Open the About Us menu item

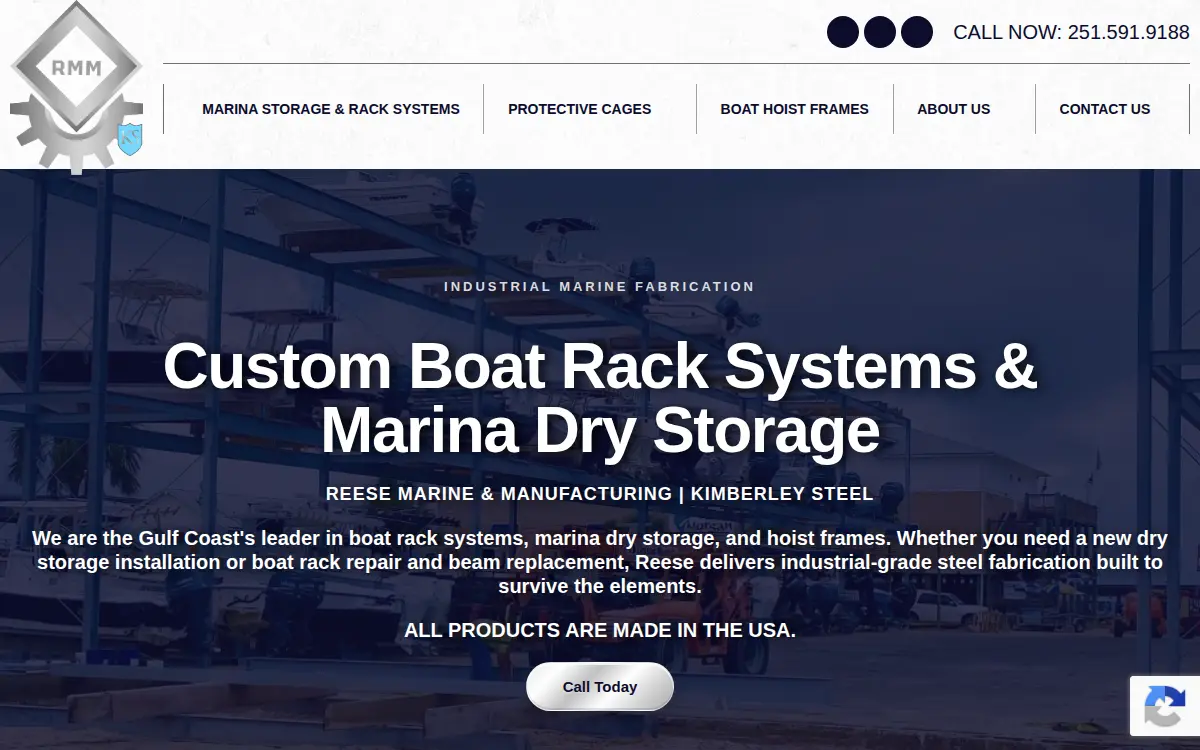click(953, 109)
